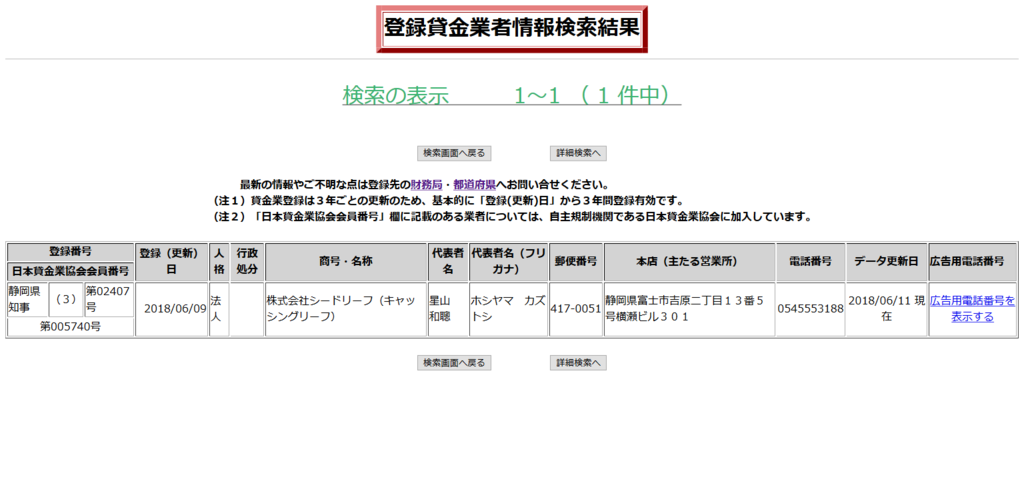Screen dimensions: 1024x485
Task: Click the データ更新日 column header
Action: click(886, 262)
